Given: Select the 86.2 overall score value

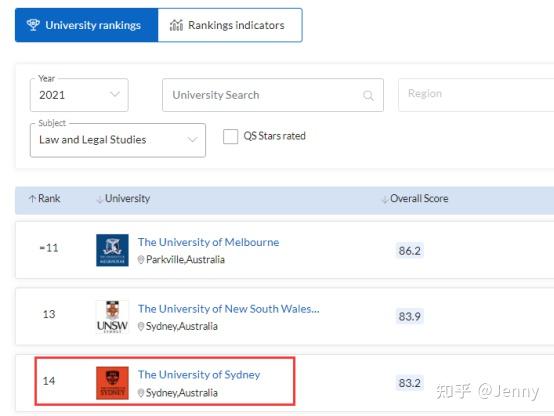Looking at the screenshot, I should click(409, 251).
